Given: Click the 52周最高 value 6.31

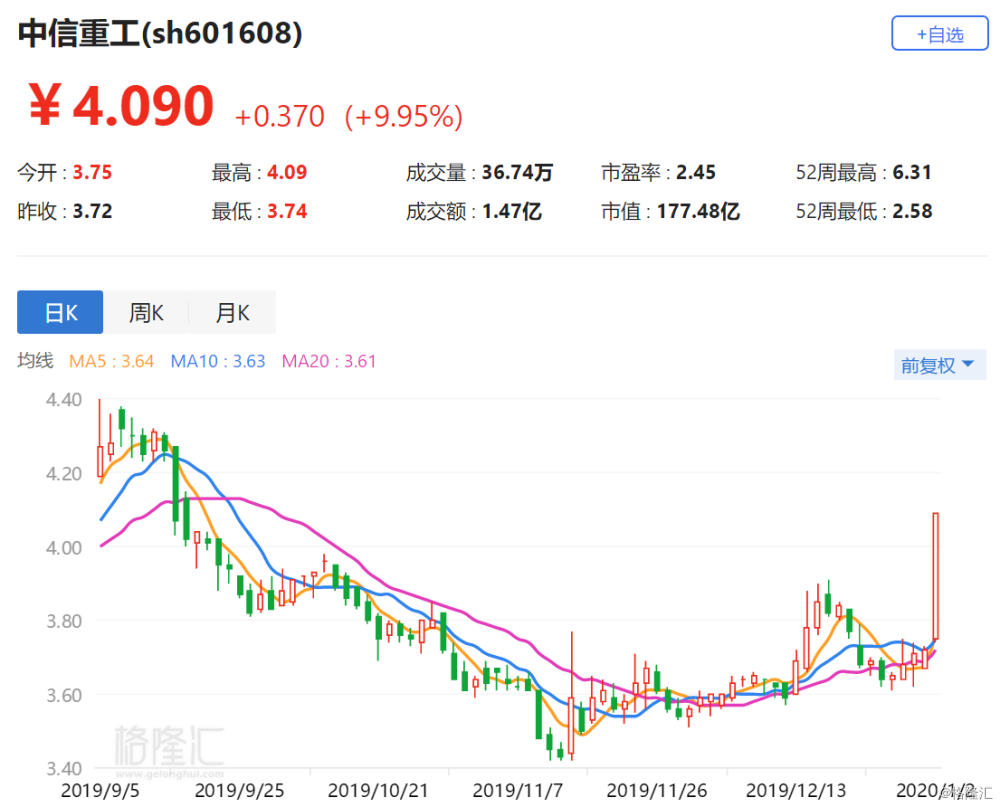Looking at the screenshot, I should point(912,172).
